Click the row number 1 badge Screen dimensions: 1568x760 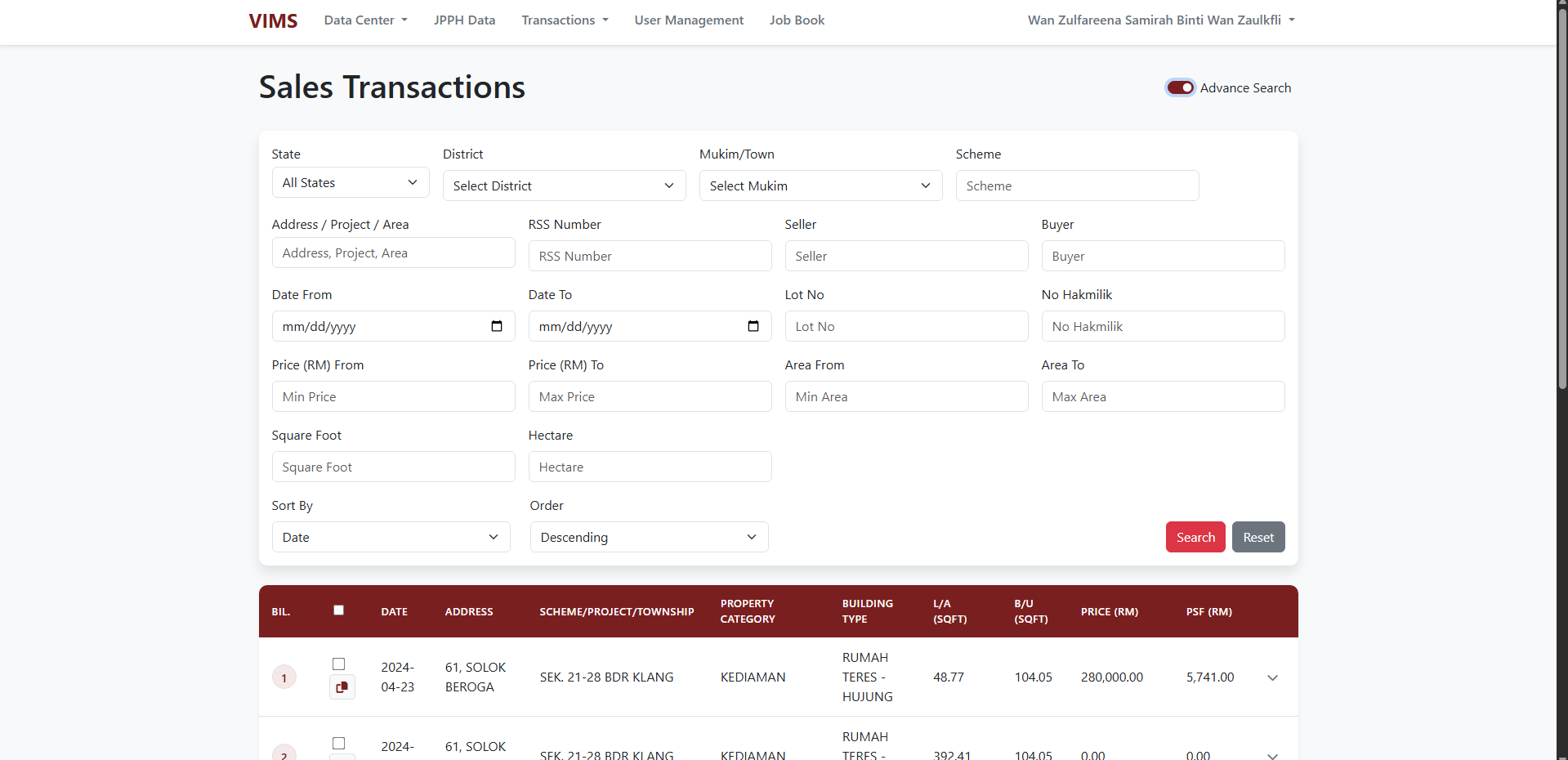tap(284, 677)
